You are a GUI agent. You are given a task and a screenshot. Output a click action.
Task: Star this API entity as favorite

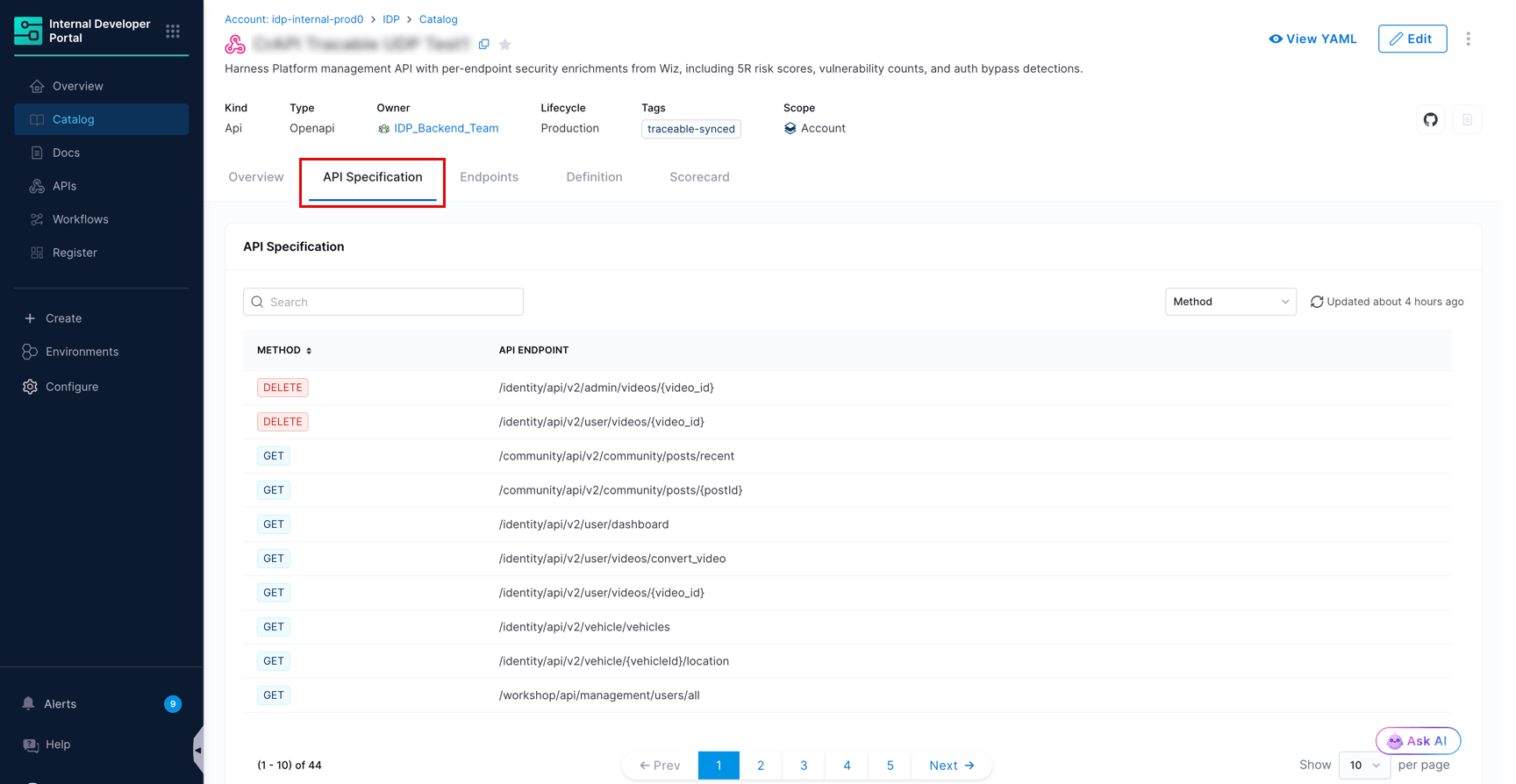pos(505,44)
